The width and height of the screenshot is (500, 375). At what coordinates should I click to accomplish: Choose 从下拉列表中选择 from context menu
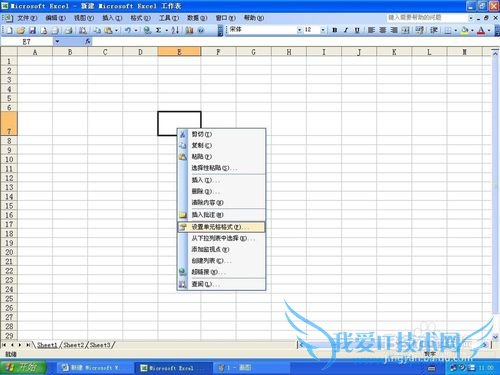point(221,238)
